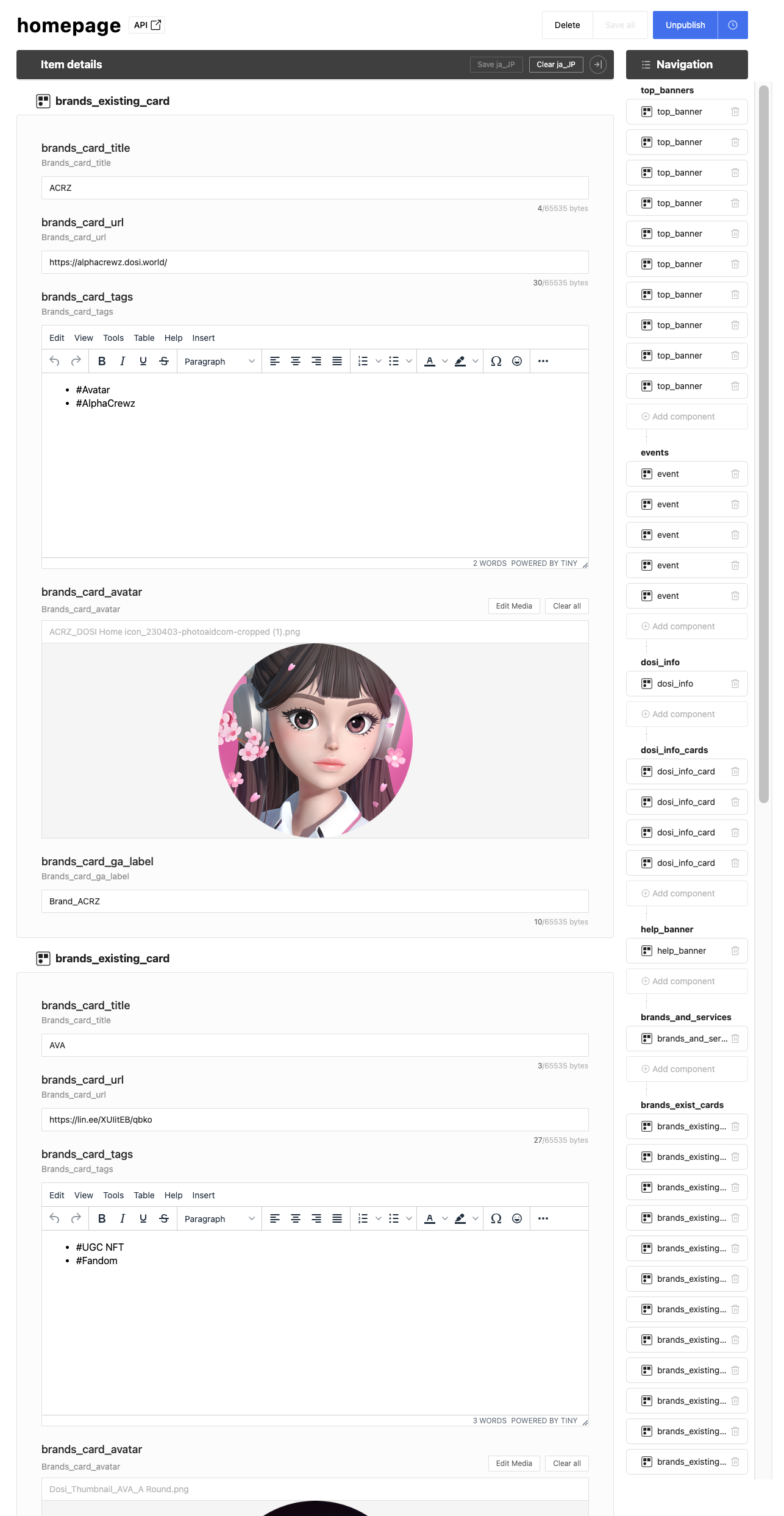Click brands_card_title field containing ACRZ

coord(315,188)
